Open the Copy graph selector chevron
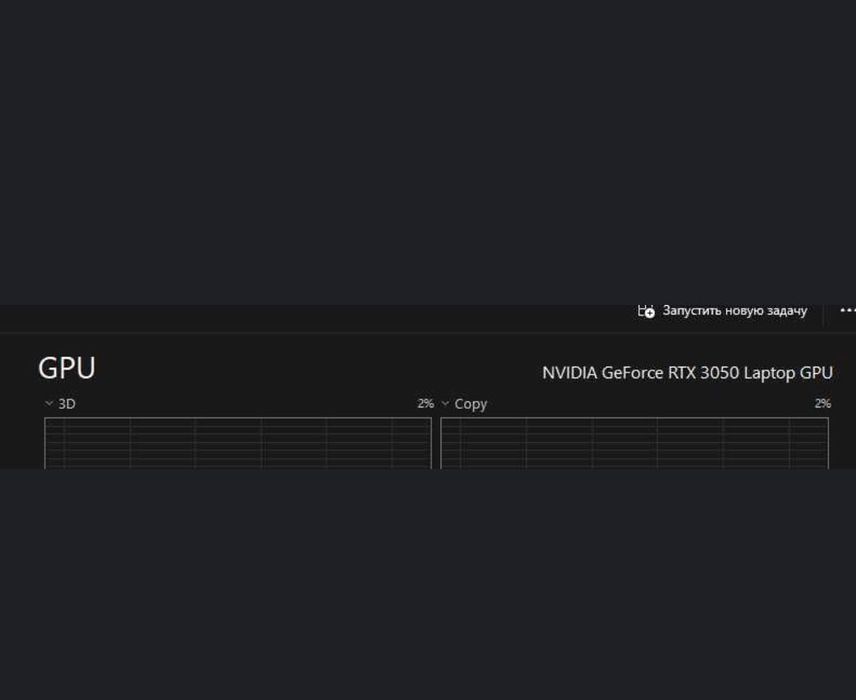The width and height of the screenshot is (856, 700). [x=445, y=404]
